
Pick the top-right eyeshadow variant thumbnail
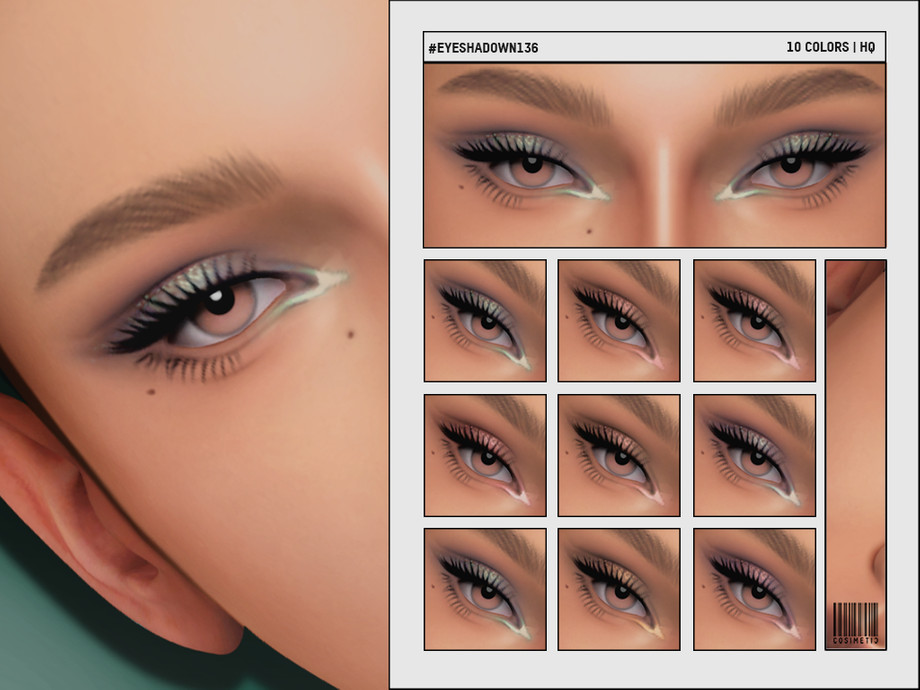click(754, 320)
